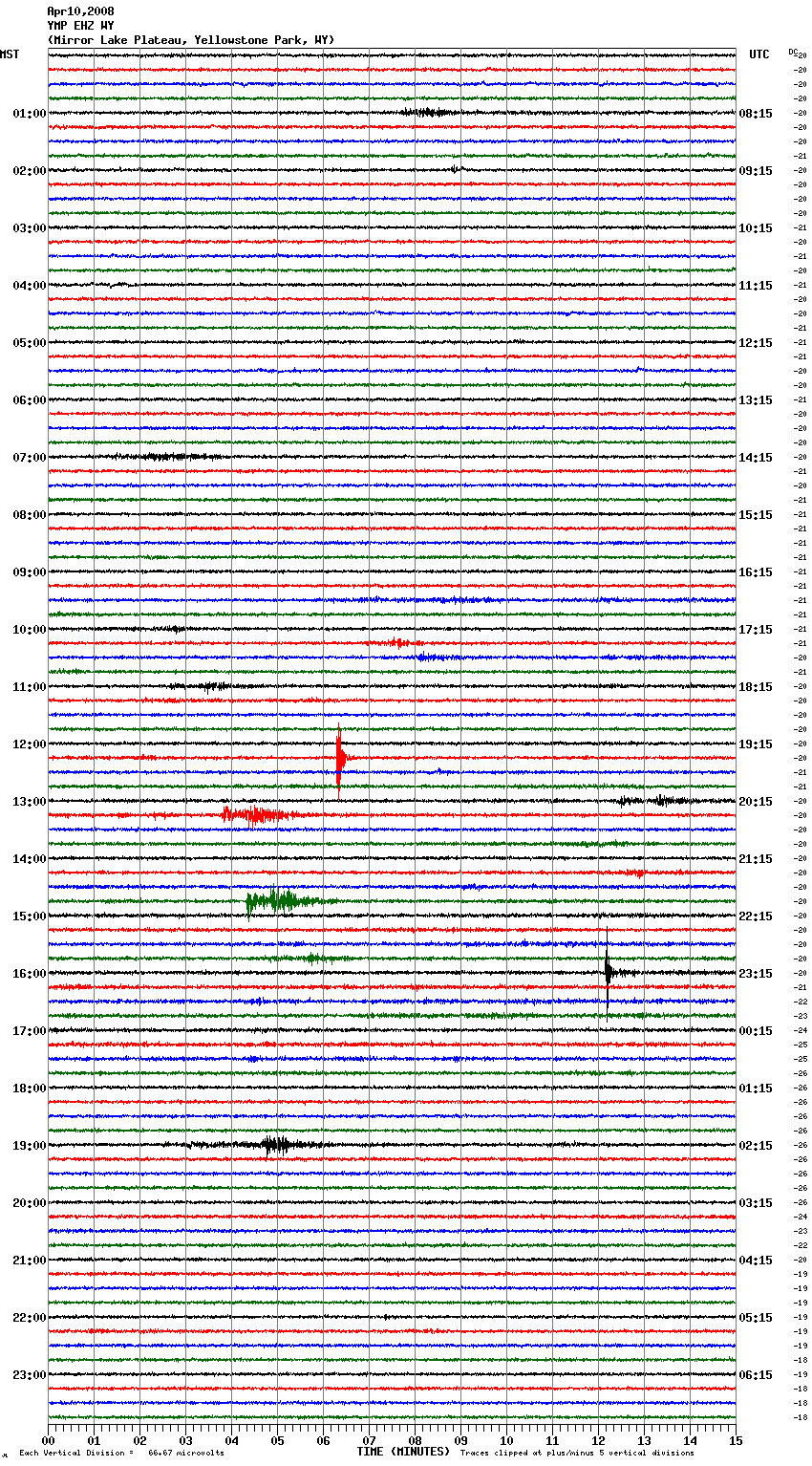Select the 15:00 MST time label
The width and height of the screenshot is (812, 1466).
click(x=30, y=916)
